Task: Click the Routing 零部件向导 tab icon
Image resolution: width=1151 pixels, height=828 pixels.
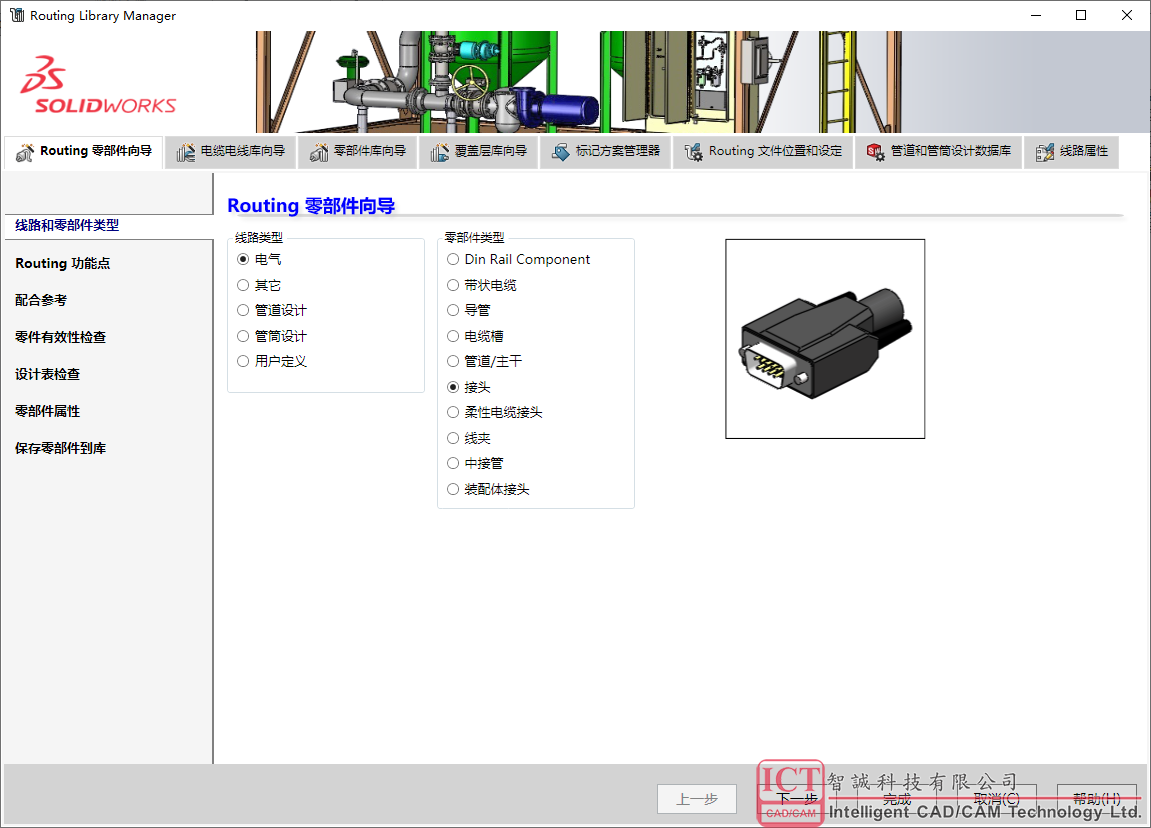Action: [25, 152]
